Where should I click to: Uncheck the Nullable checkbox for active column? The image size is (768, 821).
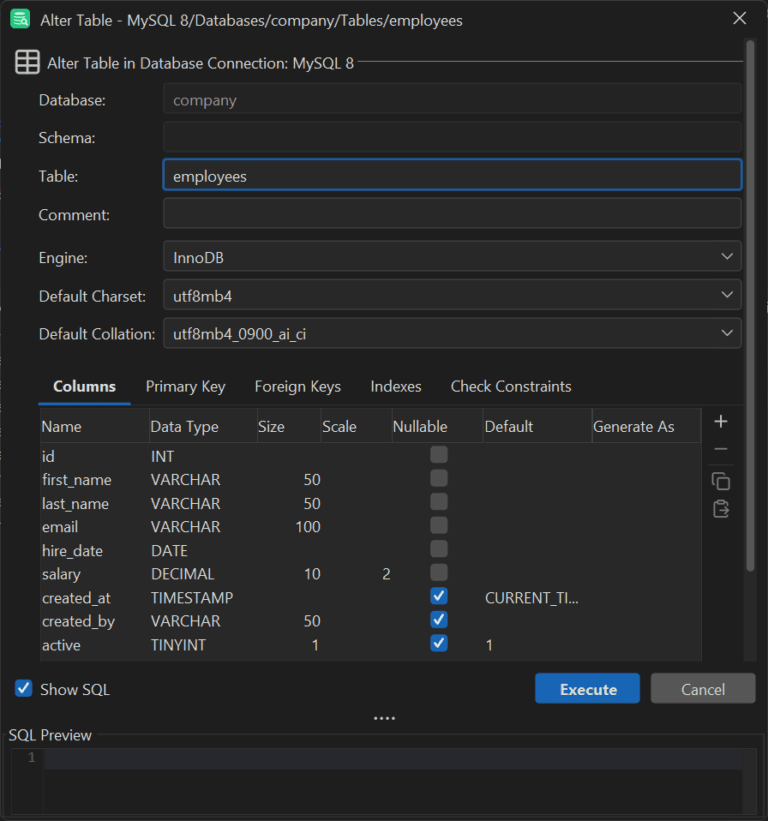(438, 643)
